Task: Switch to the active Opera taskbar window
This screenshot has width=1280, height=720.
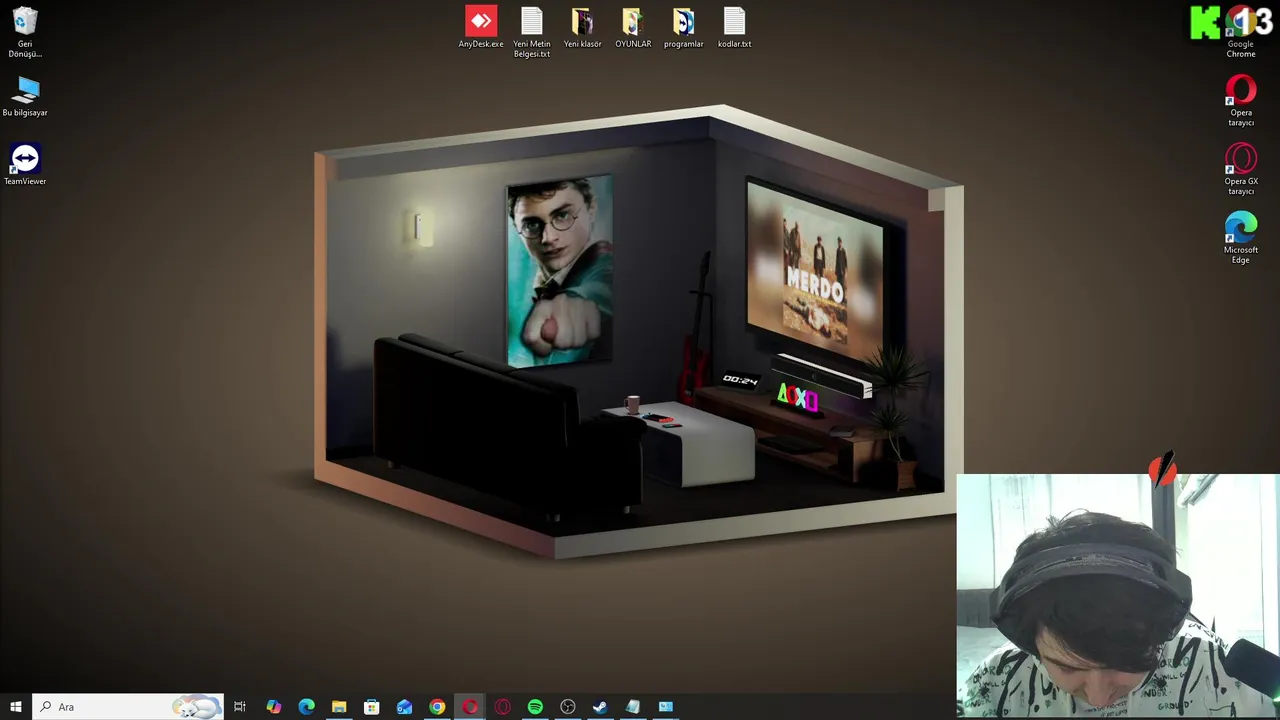Action: tap(470, 707)
